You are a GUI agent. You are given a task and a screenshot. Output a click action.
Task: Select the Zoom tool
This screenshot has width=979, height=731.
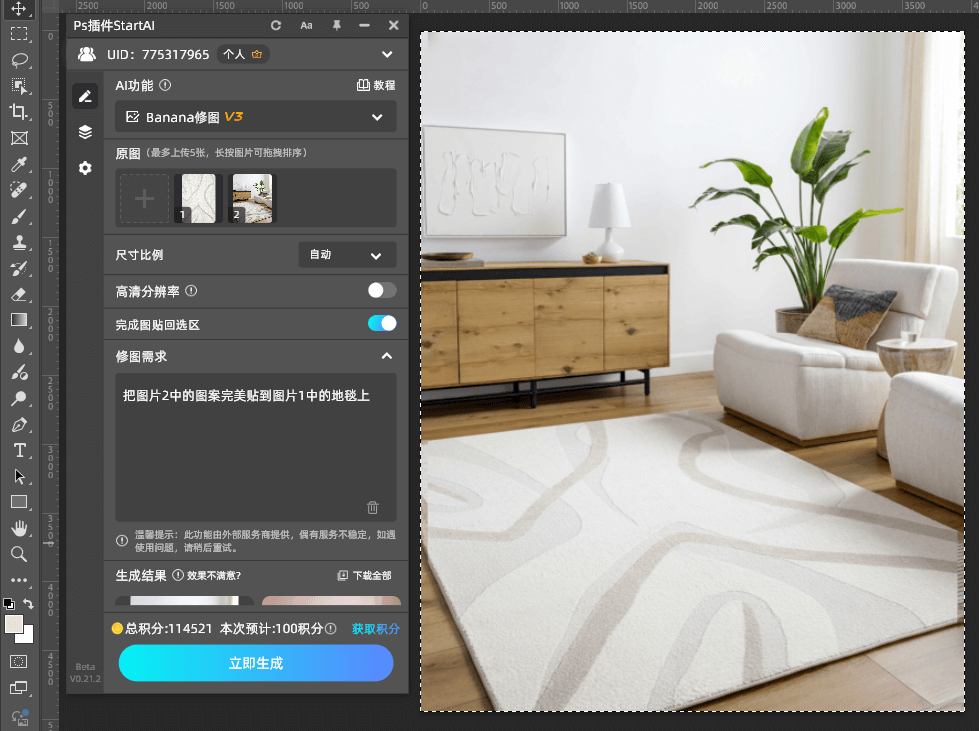pyautogui.click(x=19, y=554)
